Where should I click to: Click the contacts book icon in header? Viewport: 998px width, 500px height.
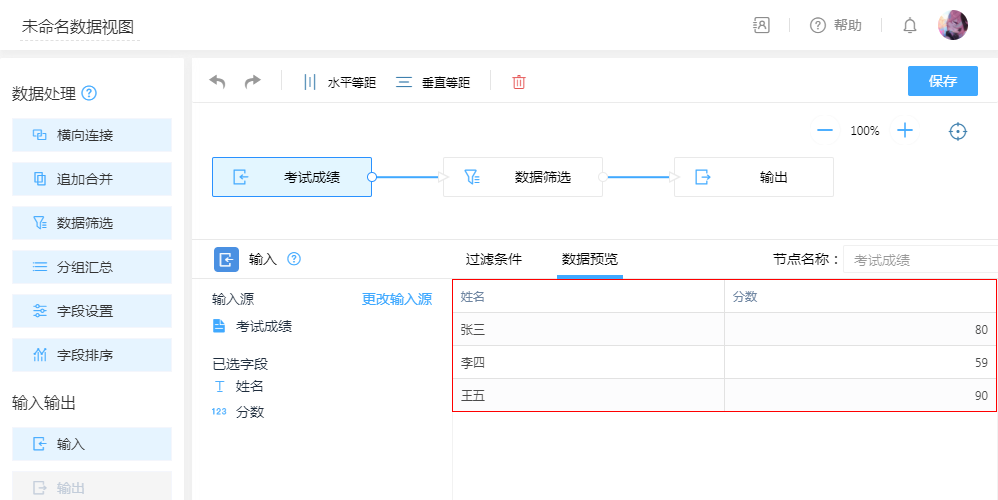[762, 26]
